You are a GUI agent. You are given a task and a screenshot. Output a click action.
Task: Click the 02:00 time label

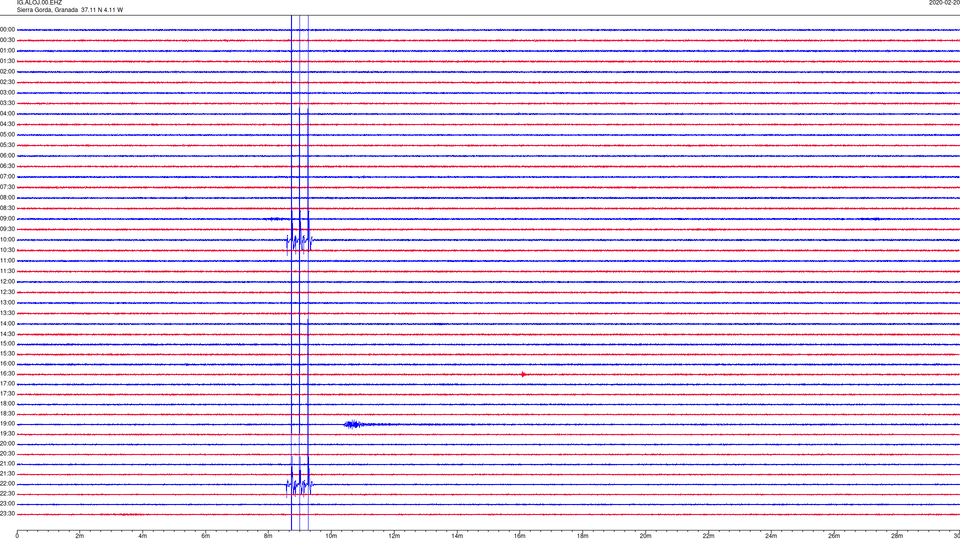[7, 72]
